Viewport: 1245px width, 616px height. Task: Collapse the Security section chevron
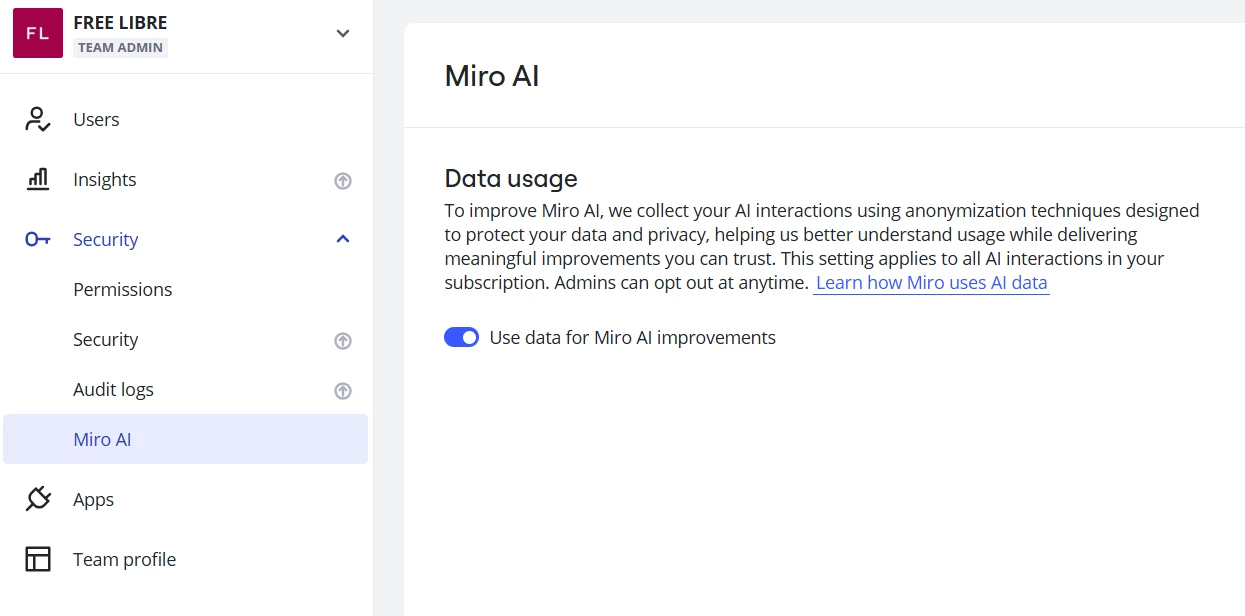coord(343,239)
